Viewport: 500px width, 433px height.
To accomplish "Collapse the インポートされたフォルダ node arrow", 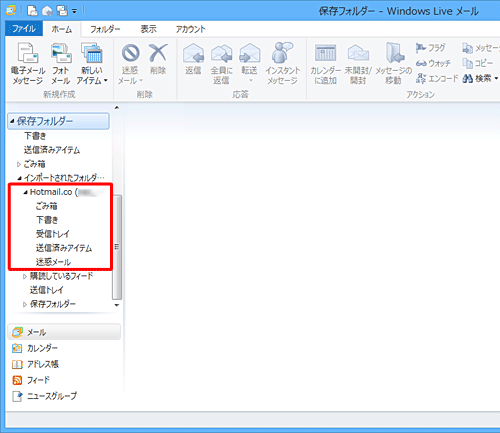I will [19, 178].
